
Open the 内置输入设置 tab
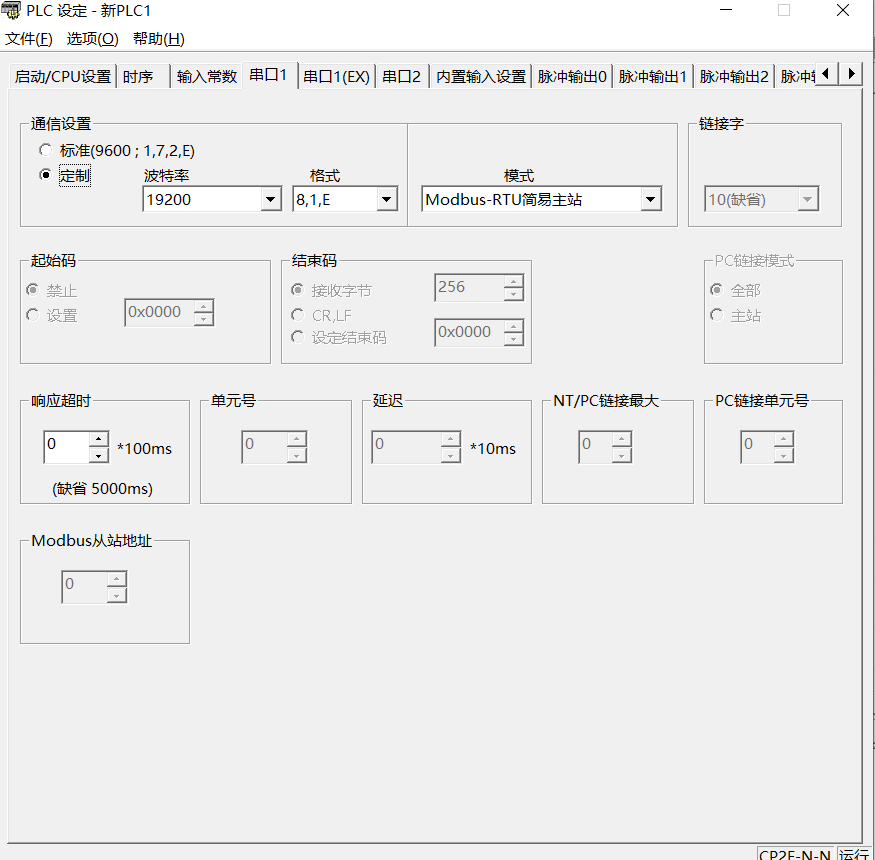480,77
